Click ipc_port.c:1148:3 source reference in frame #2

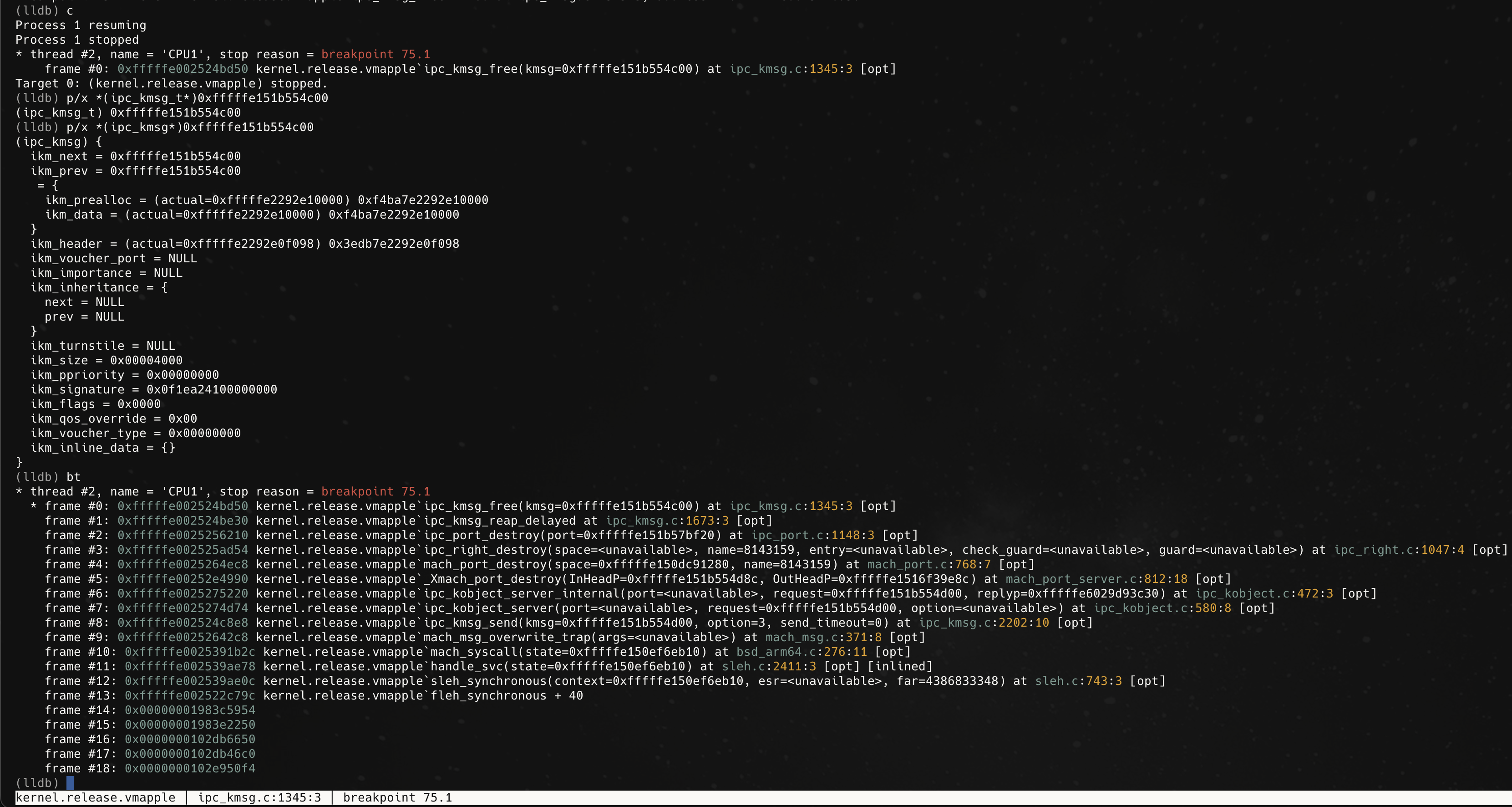point(812,535)
